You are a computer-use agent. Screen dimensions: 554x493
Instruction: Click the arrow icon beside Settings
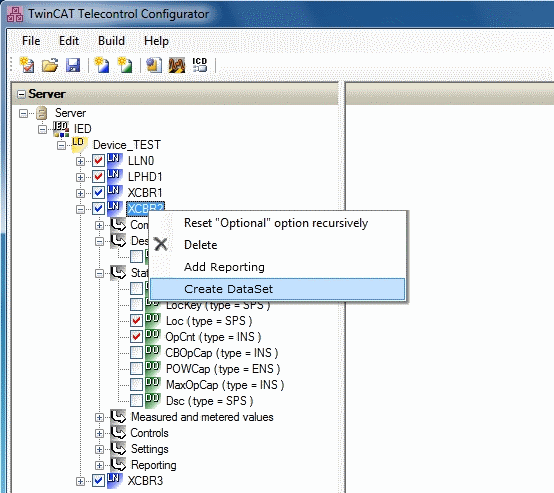pos(118,449)
